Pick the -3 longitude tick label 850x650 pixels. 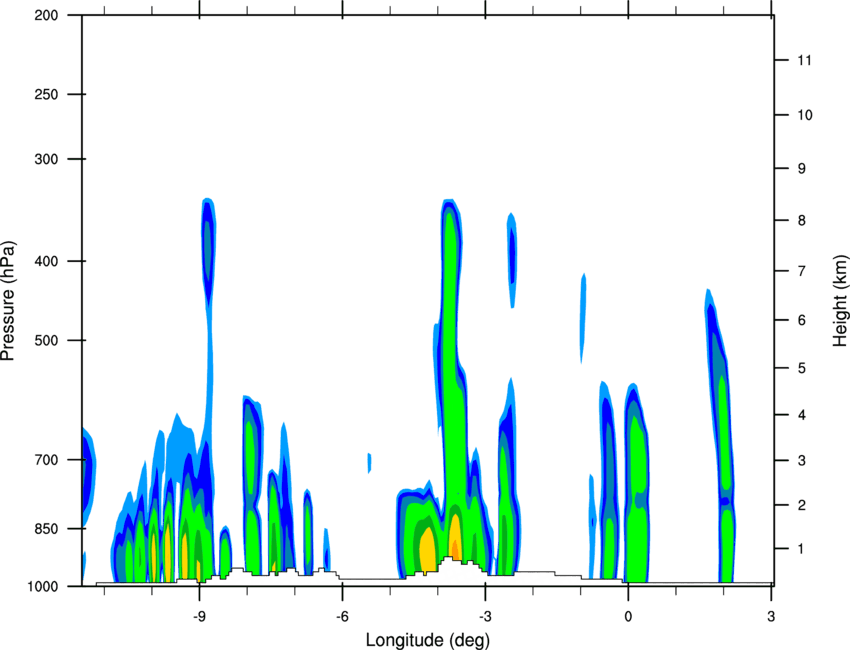coord(485,617)
